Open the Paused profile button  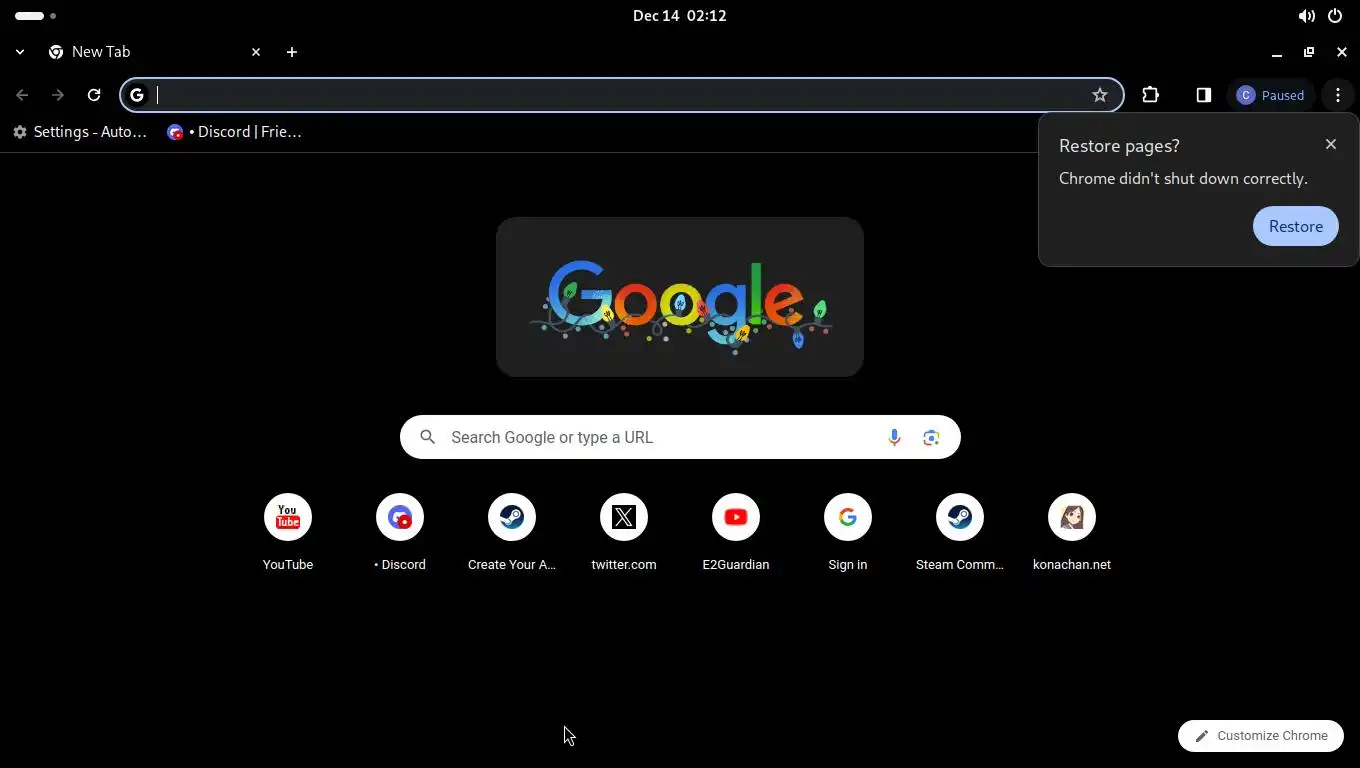[x=1271, y=95]
